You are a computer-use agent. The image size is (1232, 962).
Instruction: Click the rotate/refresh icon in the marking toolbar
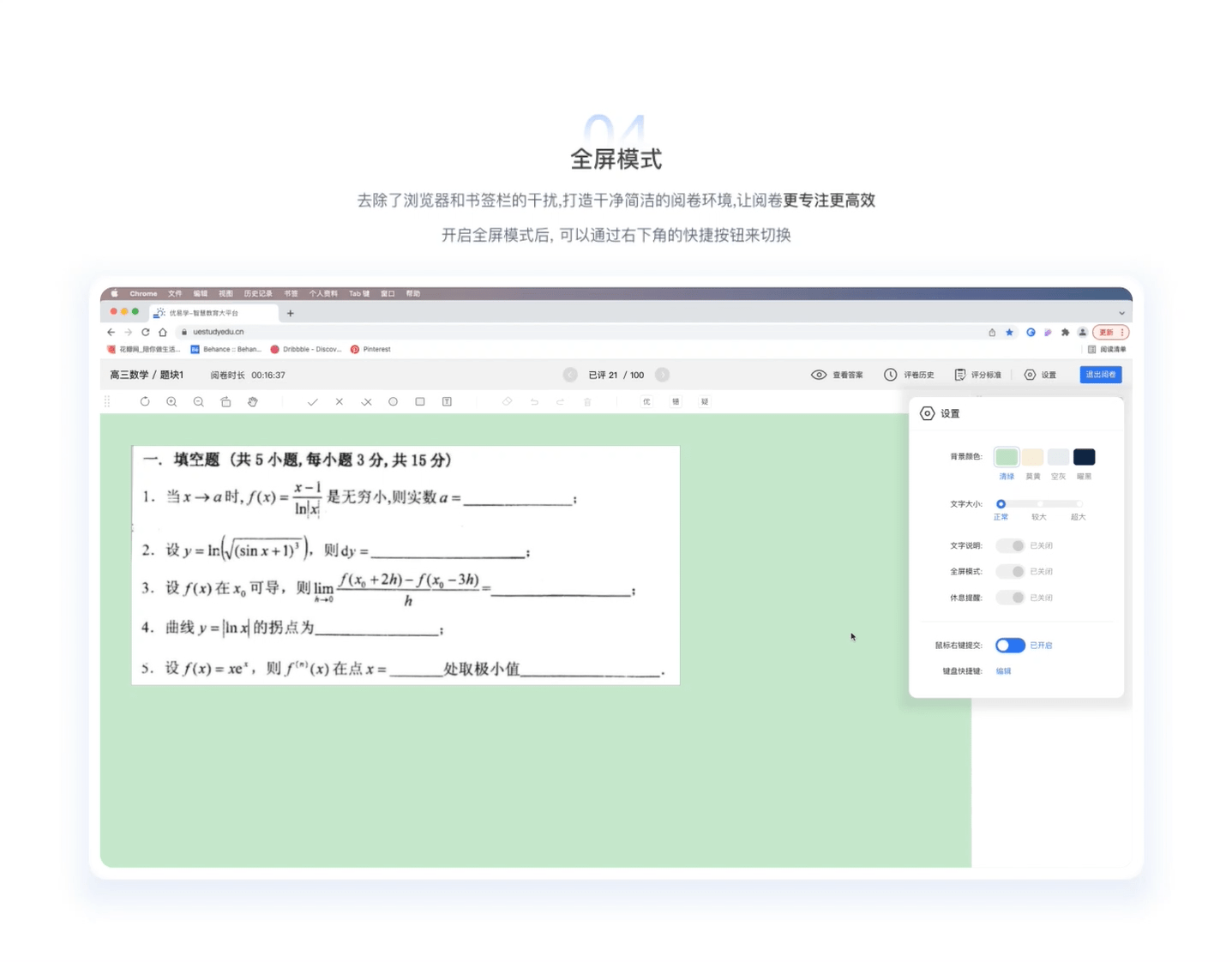click(x=144, y=401)
